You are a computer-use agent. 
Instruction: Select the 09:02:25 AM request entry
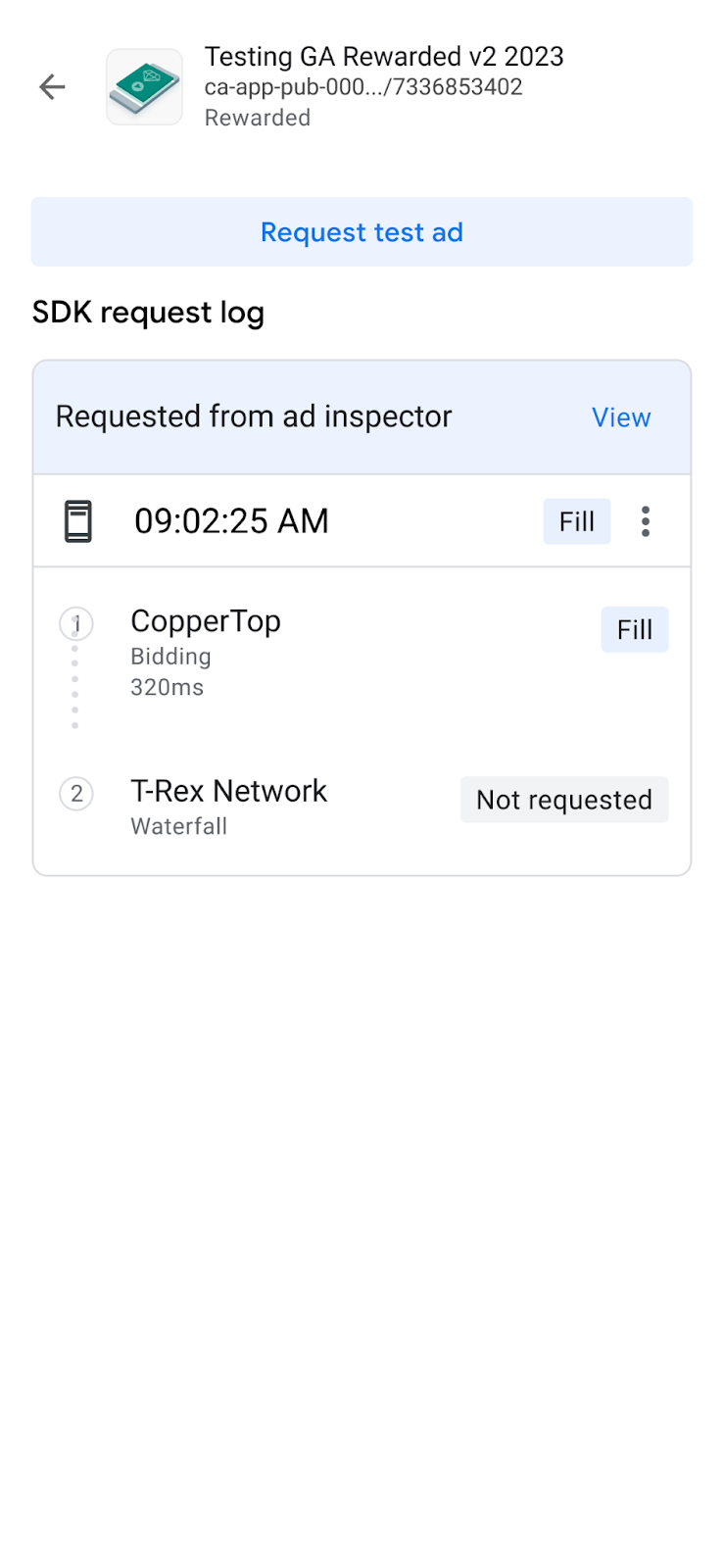[231, 521]
